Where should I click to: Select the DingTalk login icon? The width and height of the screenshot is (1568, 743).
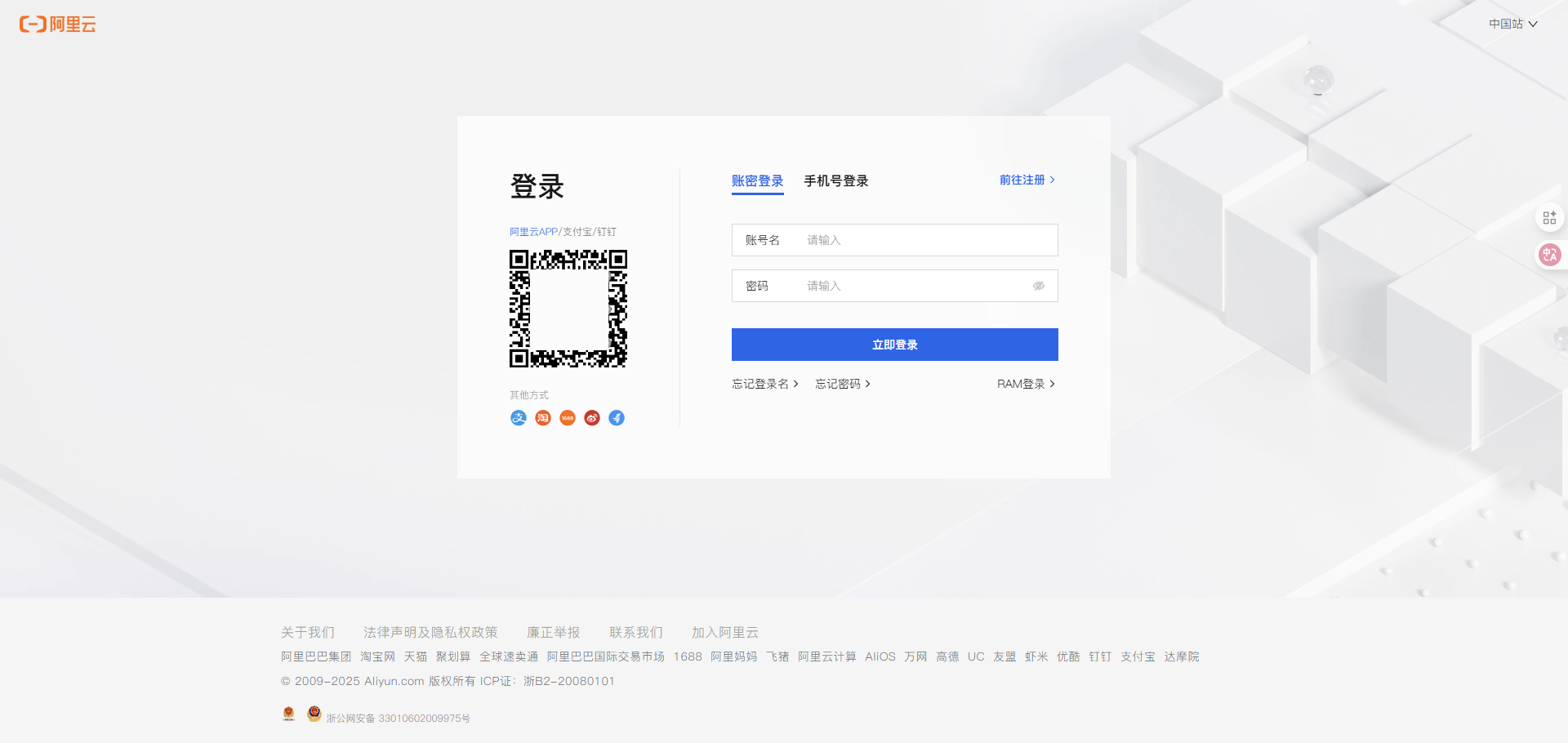point(617,418)
